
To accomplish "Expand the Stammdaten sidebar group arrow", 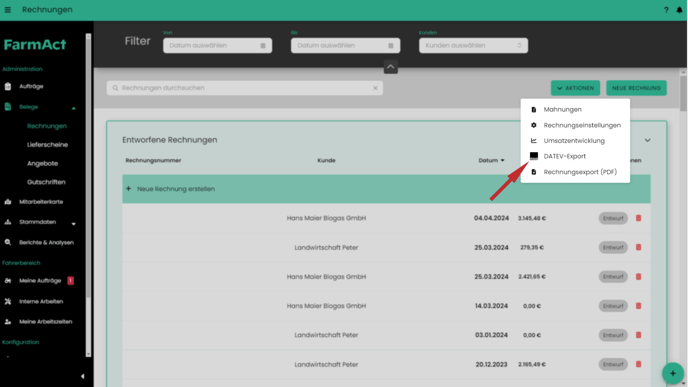I will [73, 224].
